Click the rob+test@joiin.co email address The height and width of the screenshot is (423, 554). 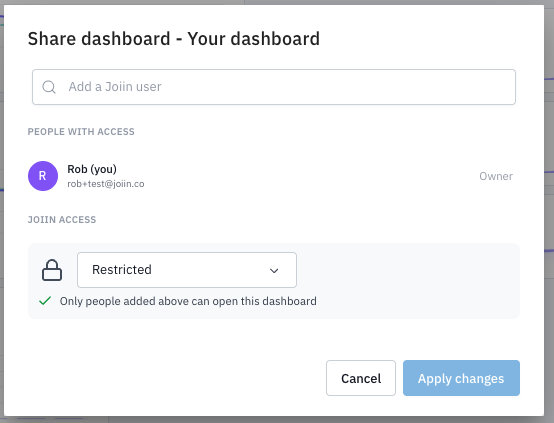(106, 184)
